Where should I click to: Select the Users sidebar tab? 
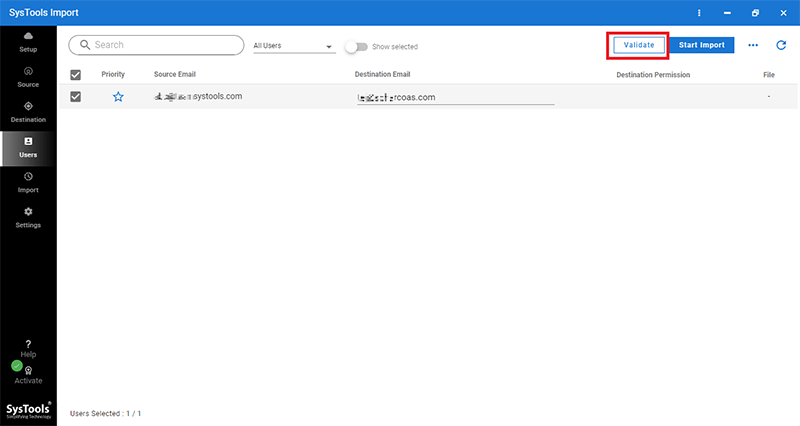click(28, 148)
